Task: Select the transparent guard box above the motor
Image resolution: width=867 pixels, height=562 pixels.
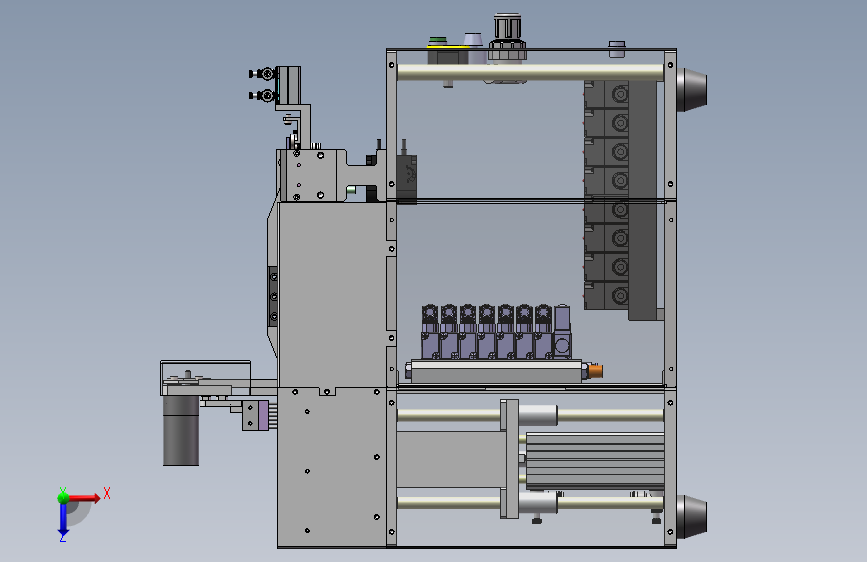Action: point(205,378)
